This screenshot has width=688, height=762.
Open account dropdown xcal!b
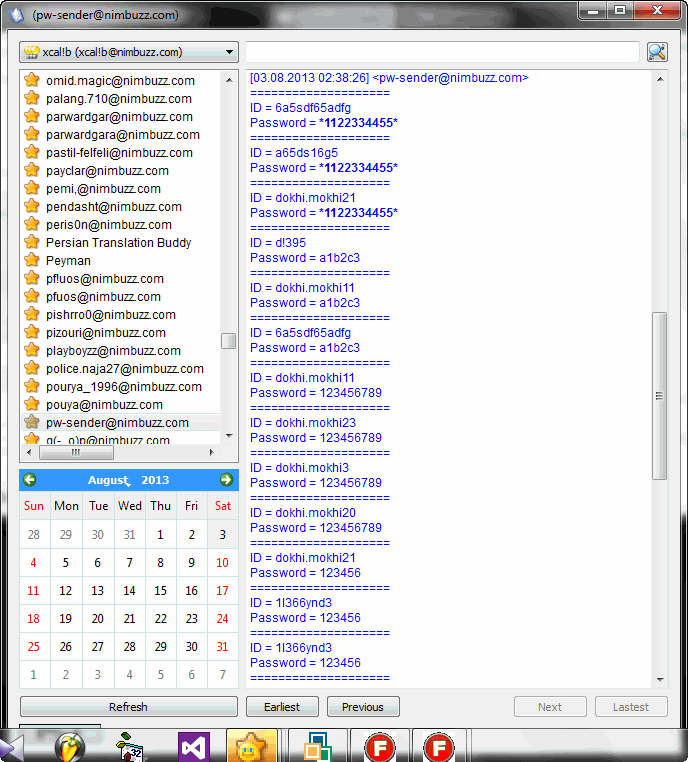(129, 52)
